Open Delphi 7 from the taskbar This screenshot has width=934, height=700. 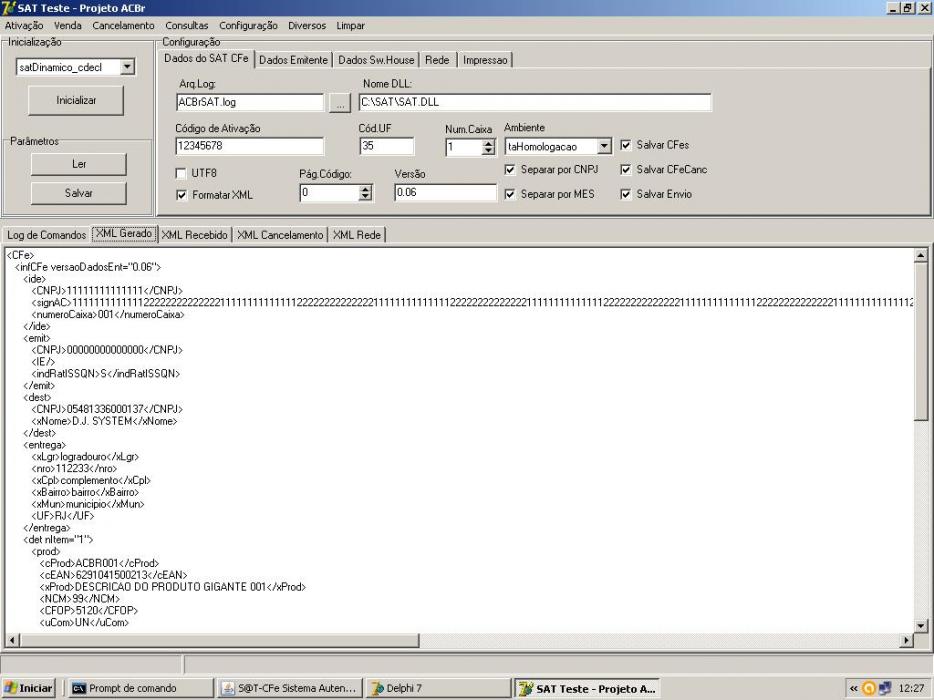pyautogui.click(x=438, y=688)
